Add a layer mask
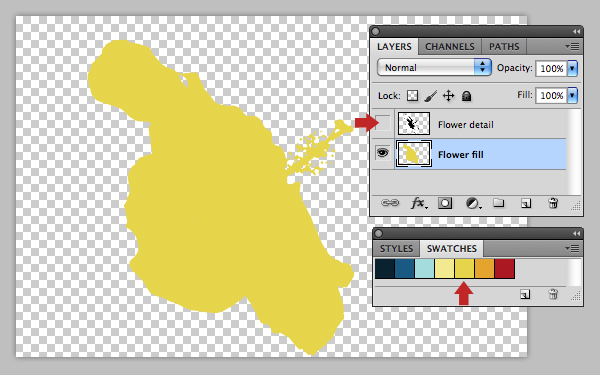This screenshot has height=375, width=600. pos(445,203)
